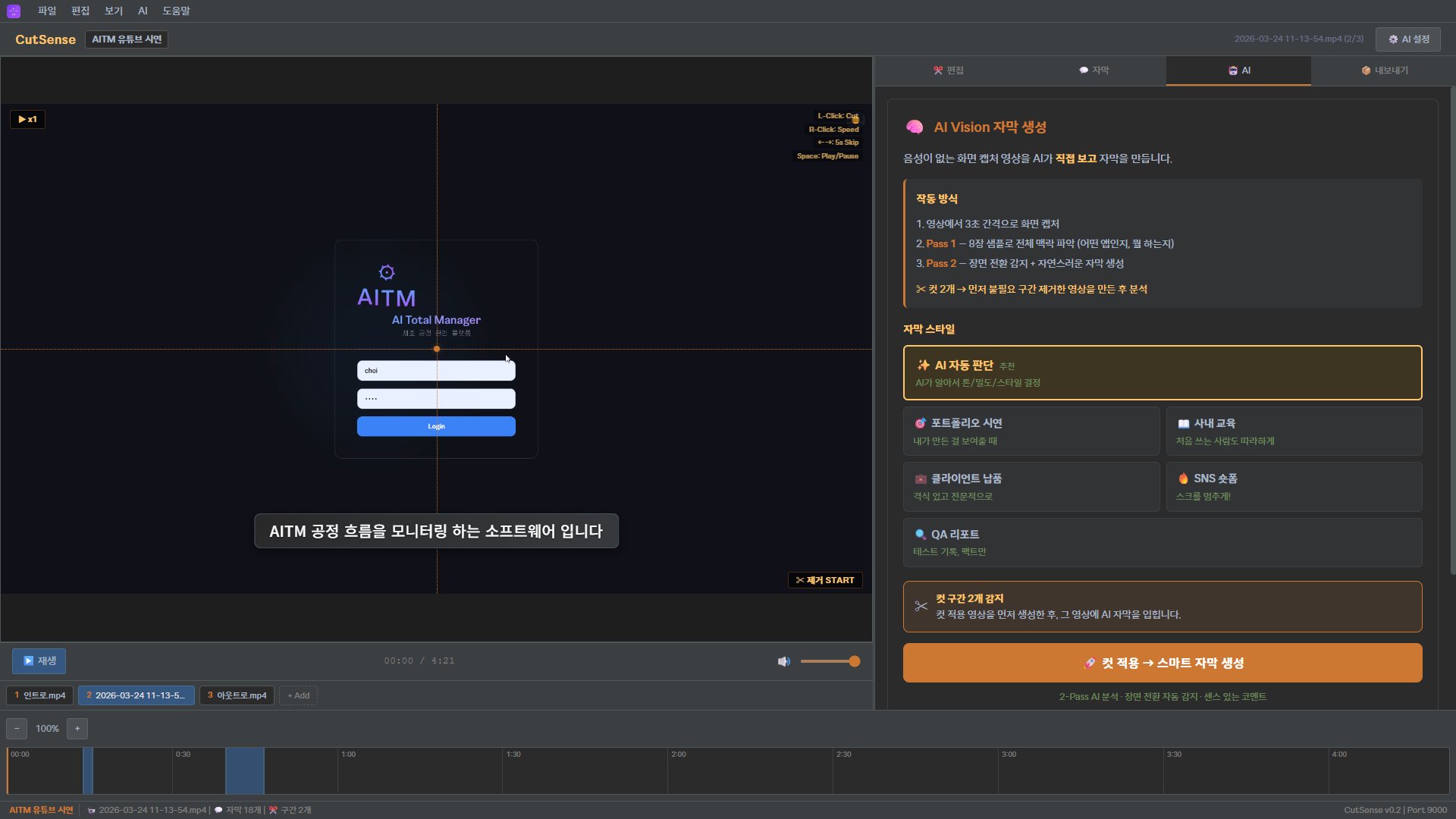Viewport: 1456px width, 819px height.
Task: Click the second cut segment on timeline
Action: click(245, 770)
